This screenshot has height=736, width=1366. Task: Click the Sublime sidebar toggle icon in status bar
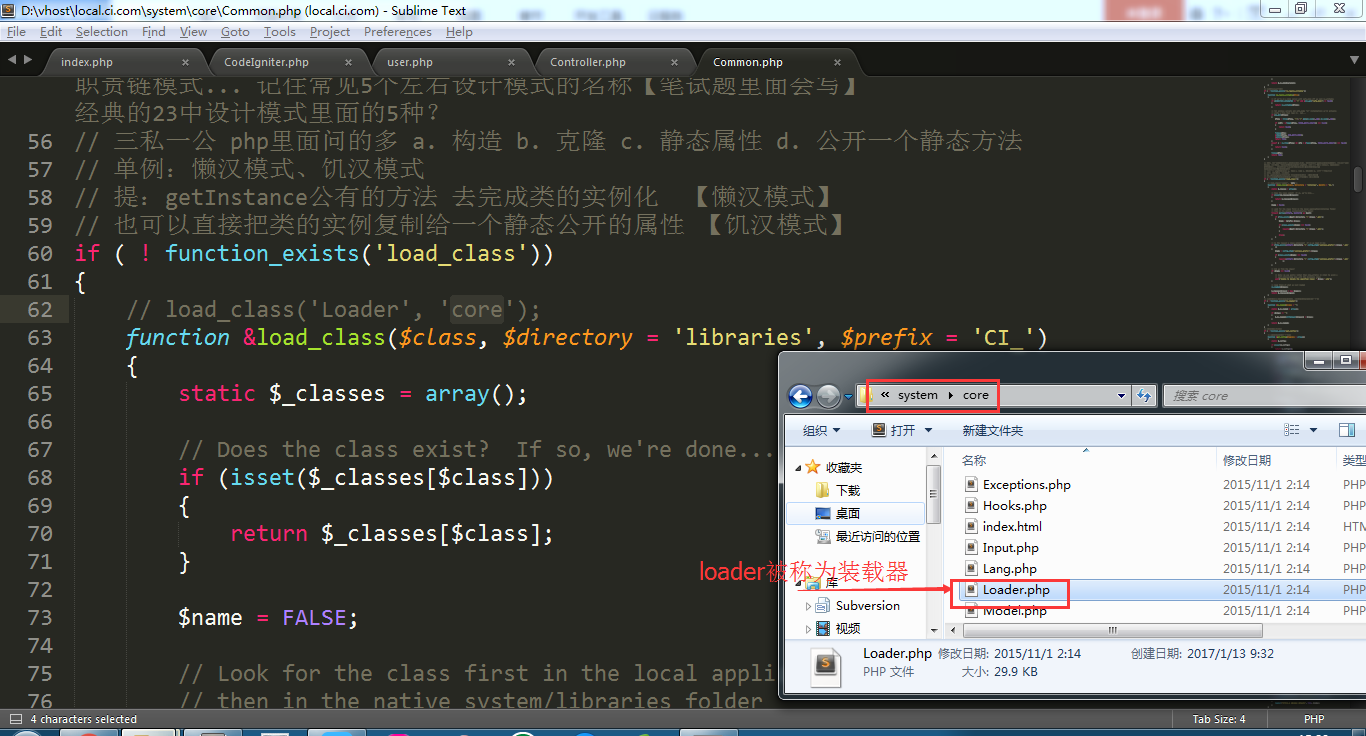(x=15, y=719)
